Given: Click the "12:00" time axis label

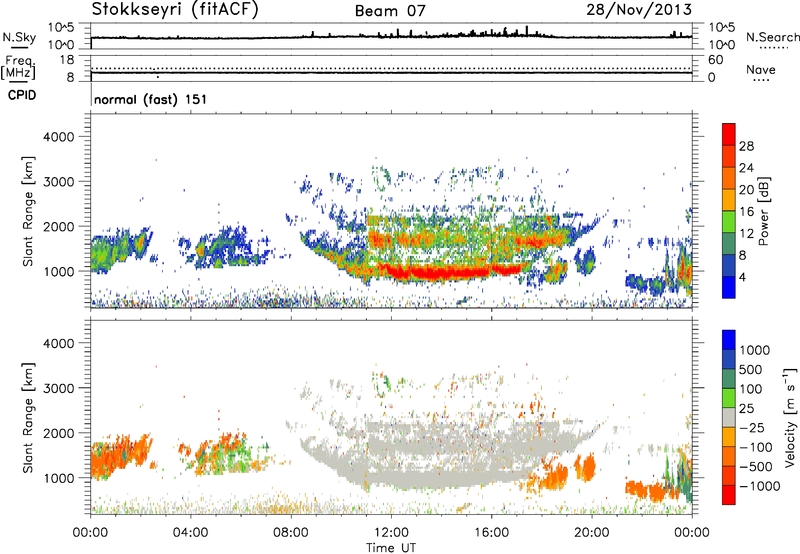Looking at the screenshot, I should click(x=391, y=533).
